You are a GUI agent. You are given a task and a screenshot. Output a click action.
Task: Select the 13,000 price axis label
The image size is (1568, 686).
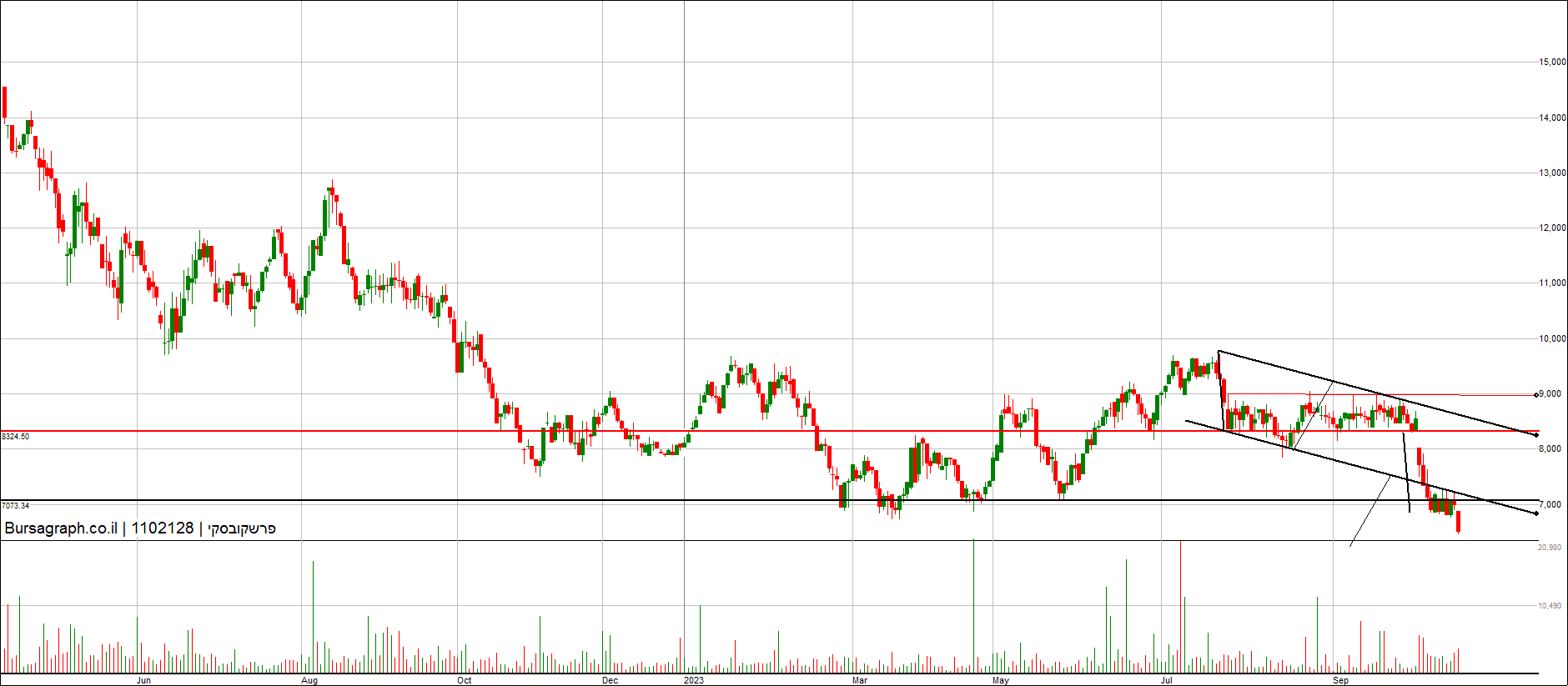tap(1552, 173)
